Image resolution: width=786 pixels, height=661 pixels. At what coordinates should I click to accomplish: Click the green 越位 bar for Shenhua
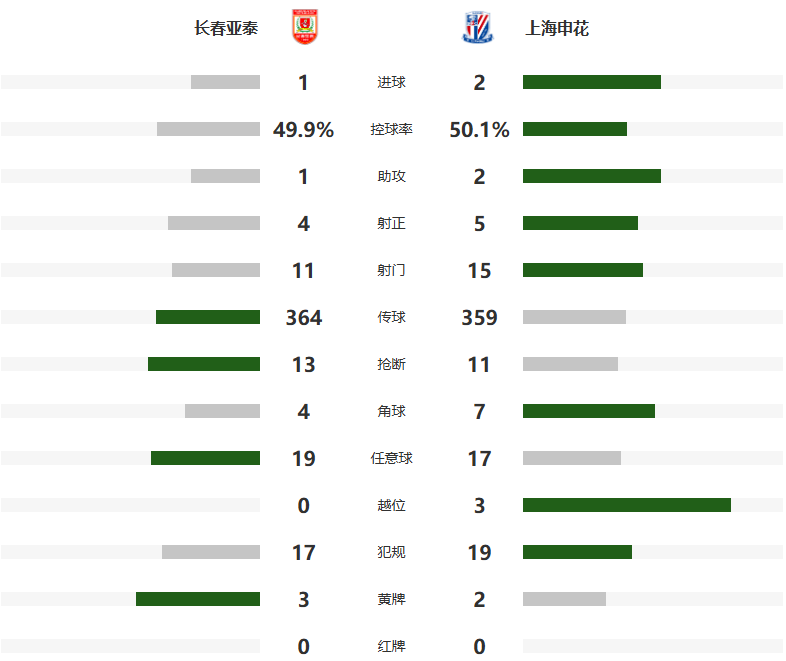[x=627, y=505]
